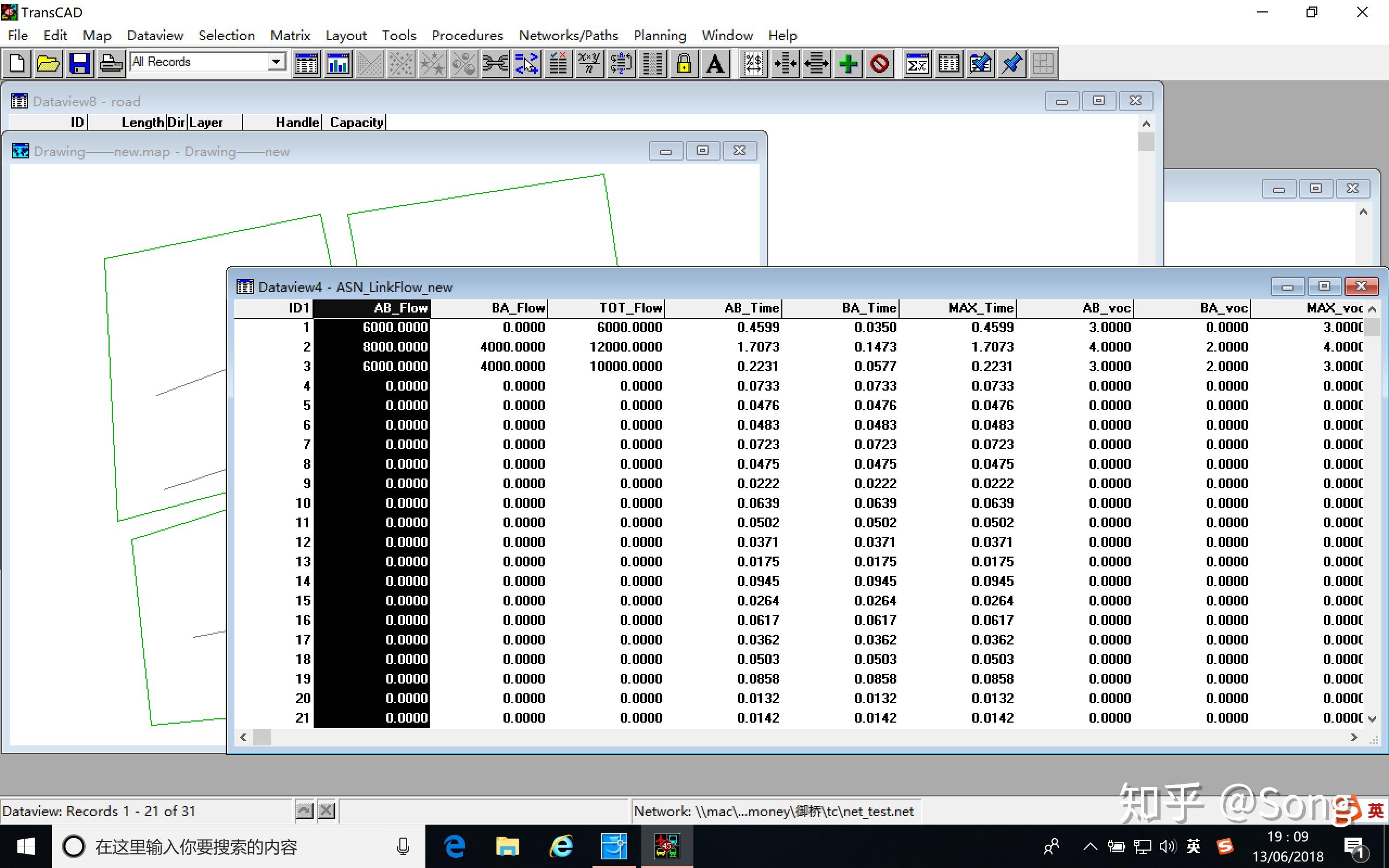Click the New File toolbar icon
This screenshot has width=1389, height=868.
[17, 63]
